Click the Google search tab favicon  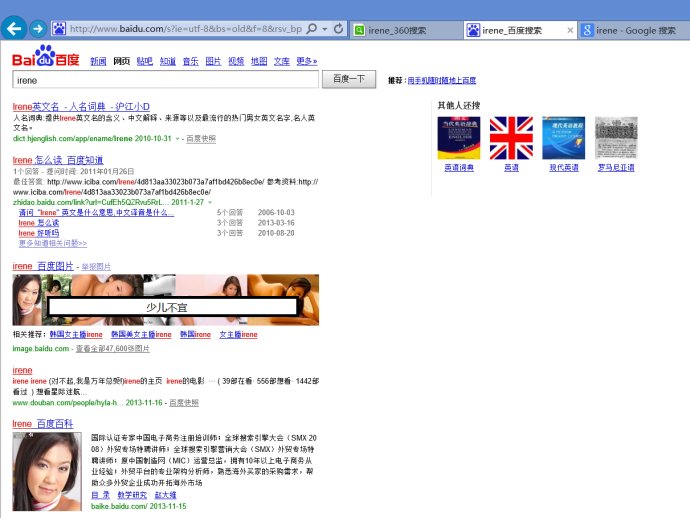coord(587,30)
